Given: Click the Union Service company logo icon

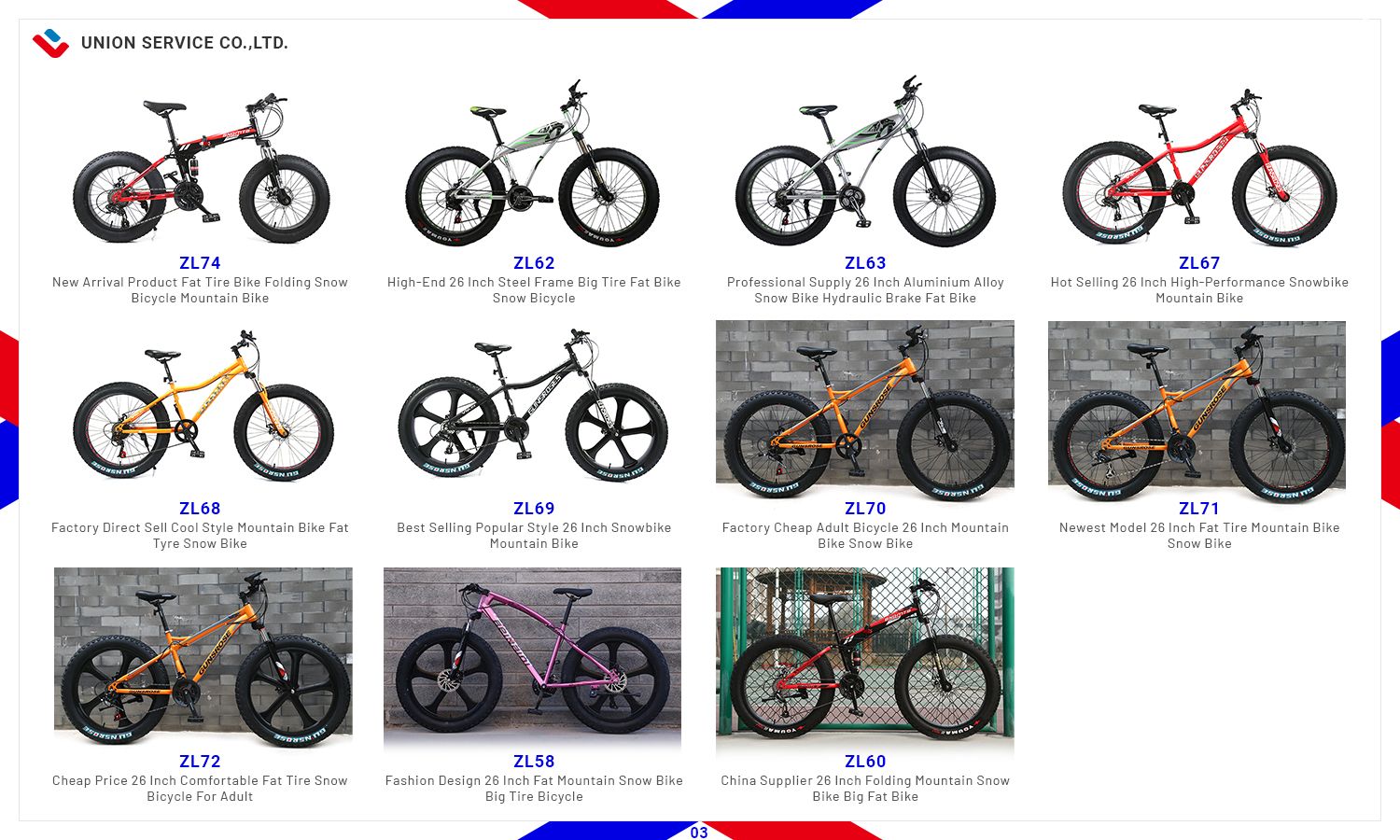Looking at the screenshot, I should click(50, 43).
